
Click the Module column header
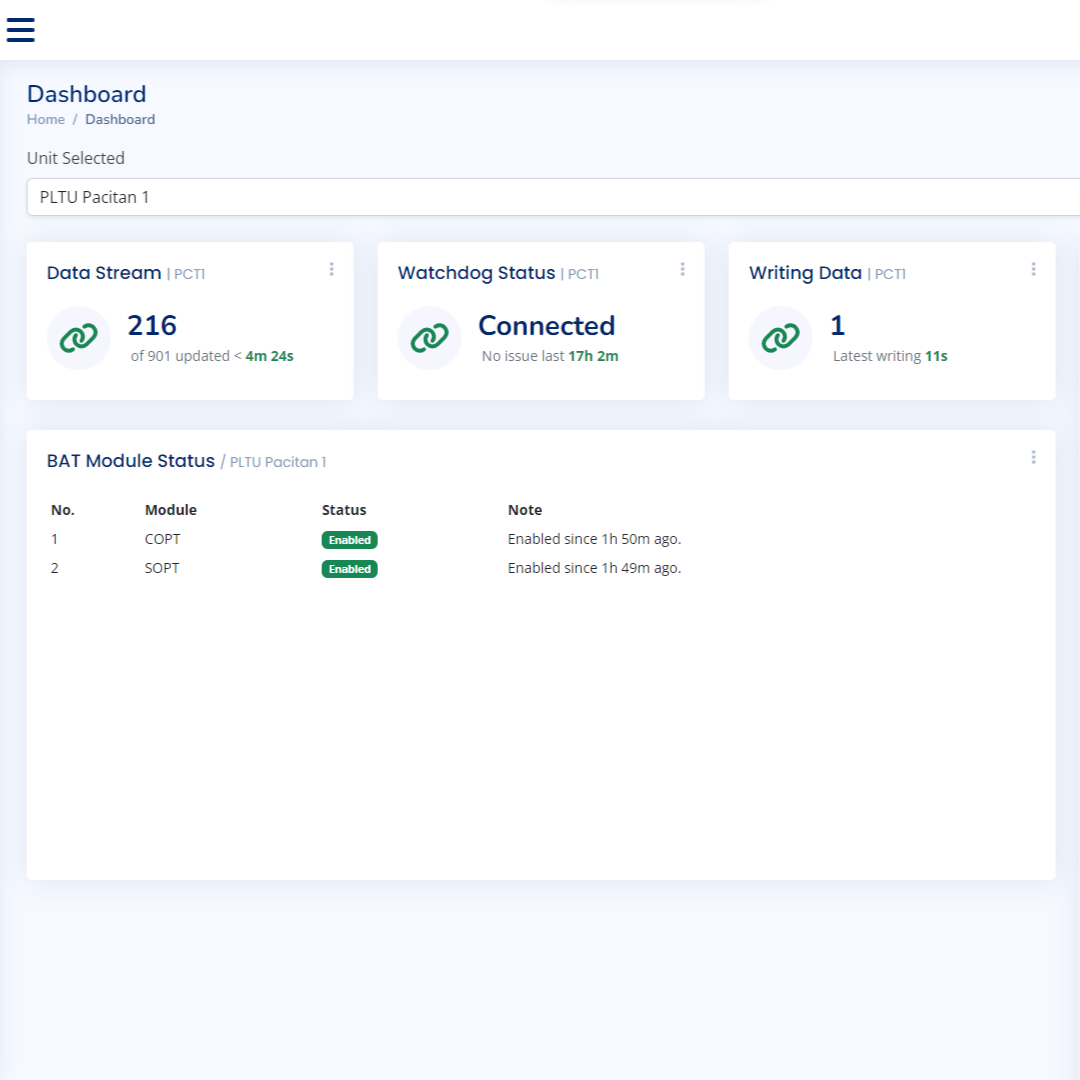171,510
